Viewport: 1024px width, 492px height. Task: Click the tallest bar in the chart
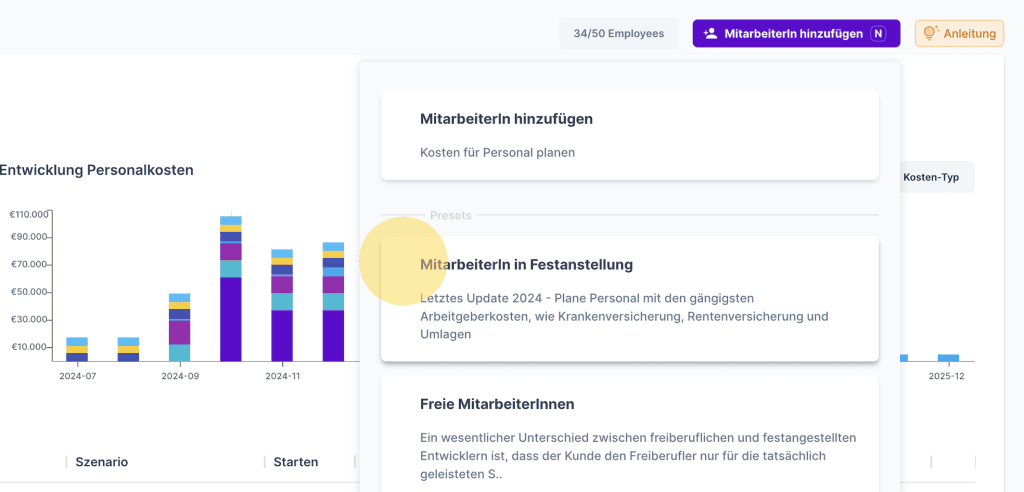pyautogui.click(x=231, y=288)
